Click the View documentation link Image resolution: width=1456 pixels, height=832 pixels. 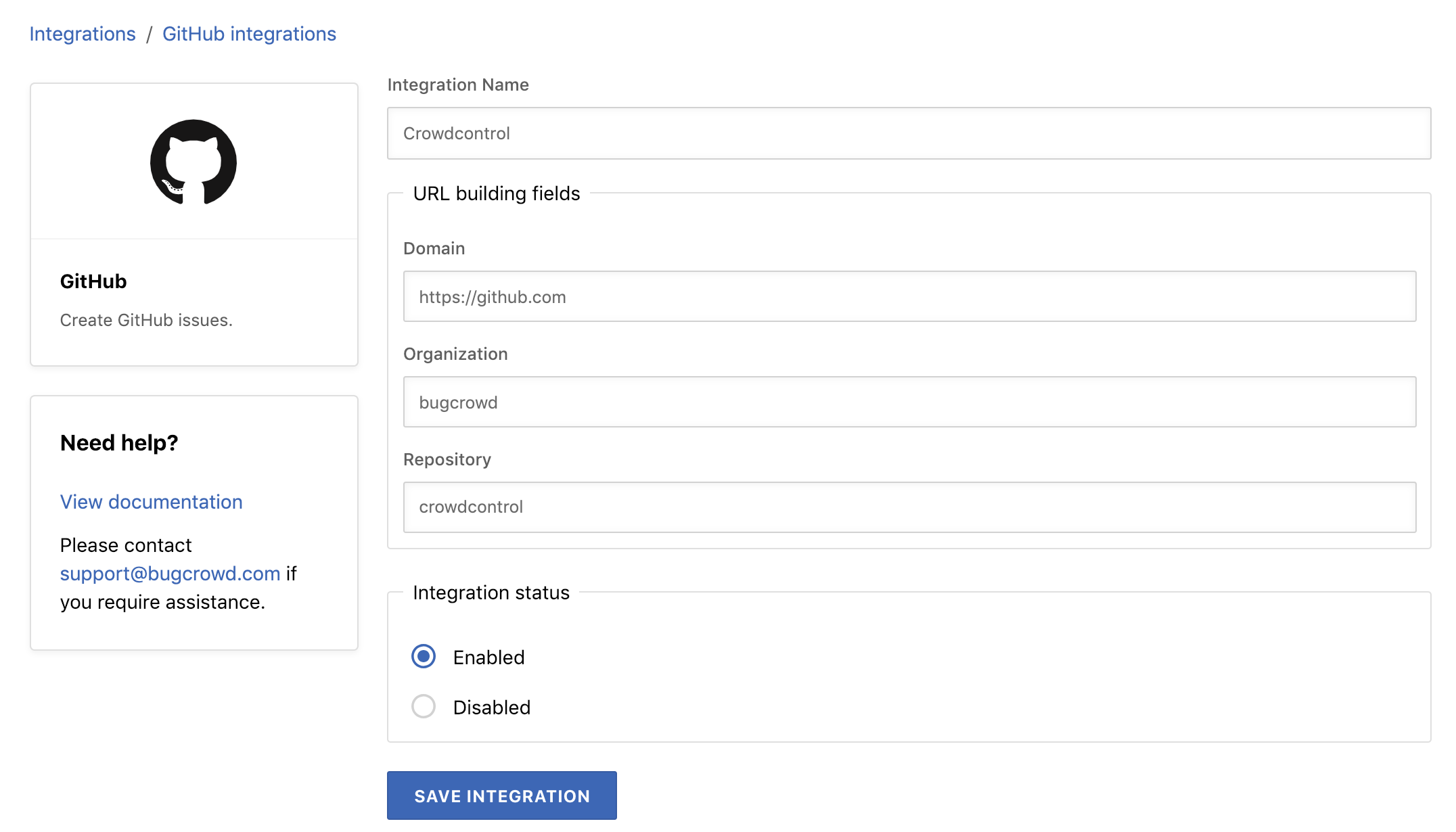151,501
